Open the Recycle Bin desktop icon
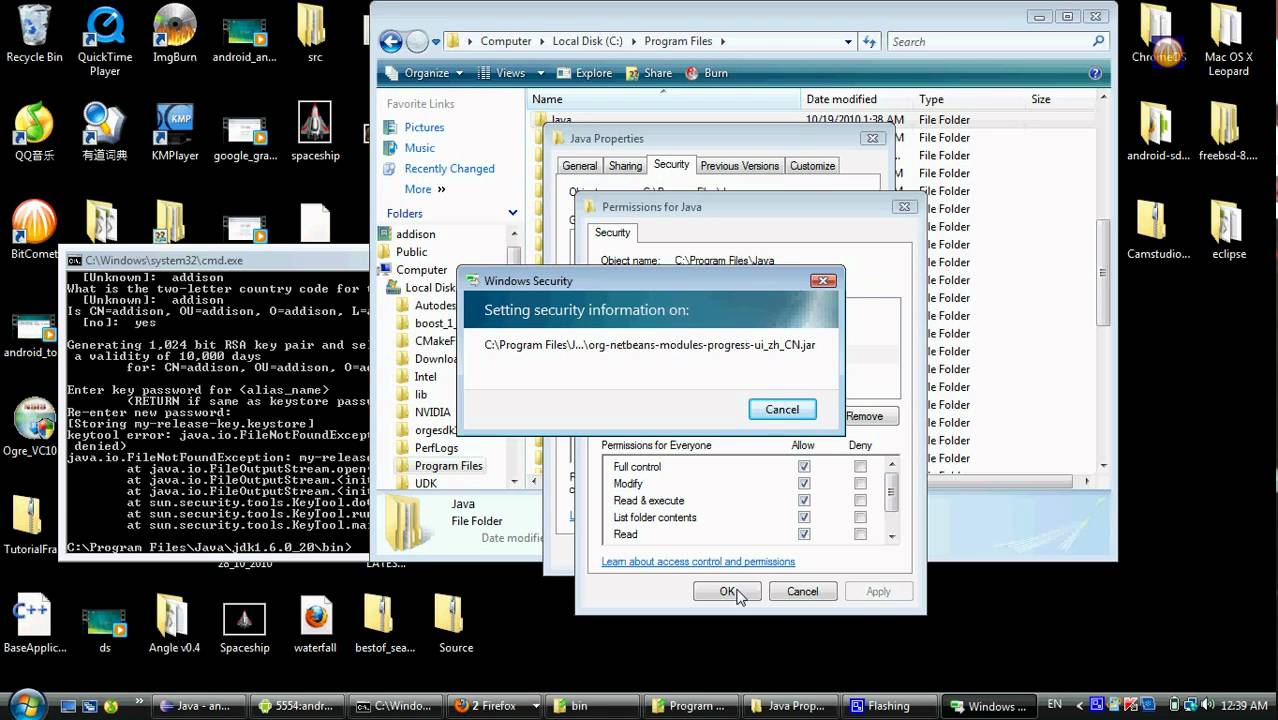The width and height of the screenshot is (1278, 720). [x=34, y=34]
